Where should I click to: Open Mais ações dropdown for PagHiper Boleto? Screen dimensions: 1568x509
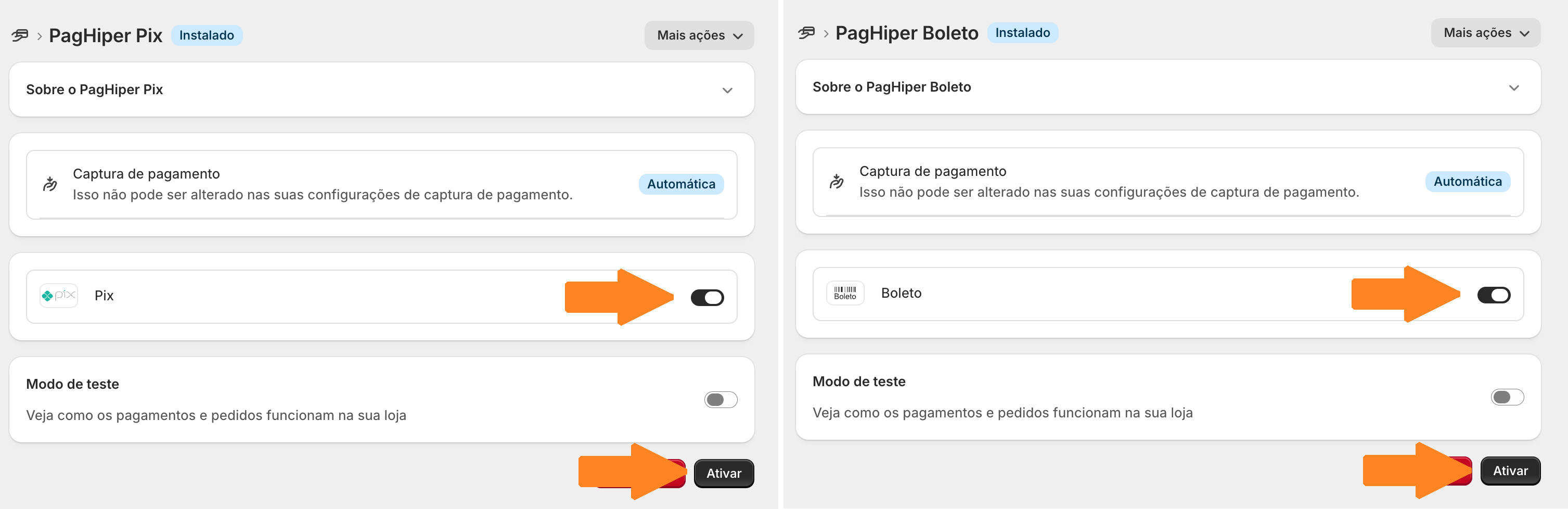tap(1486, 33)
